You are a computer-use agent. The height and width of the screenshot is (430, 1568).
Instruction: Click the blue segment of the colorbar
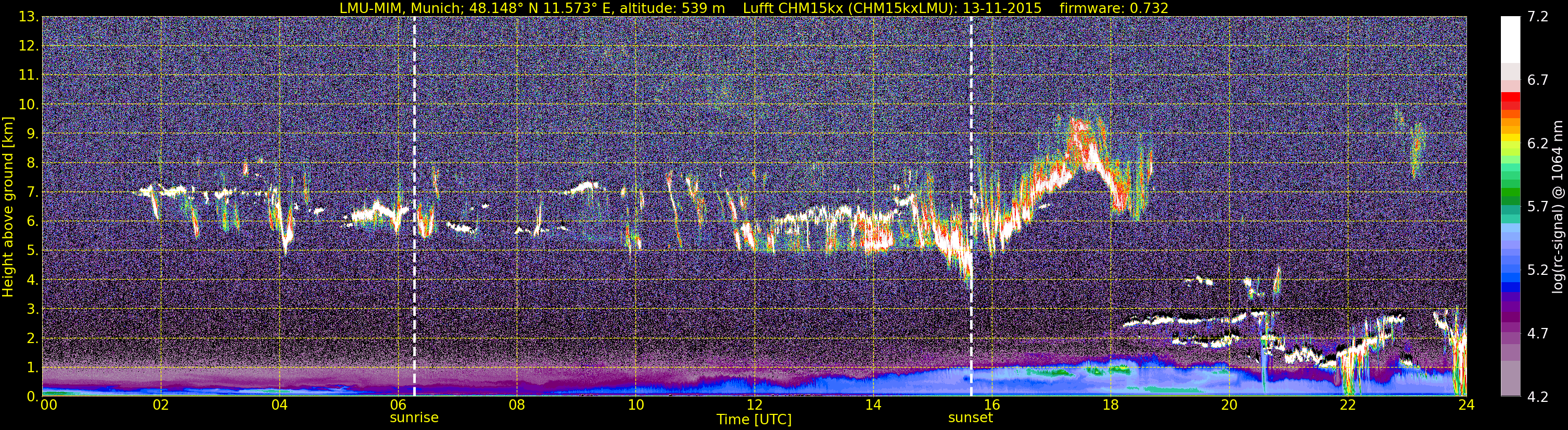[1510, 286]
